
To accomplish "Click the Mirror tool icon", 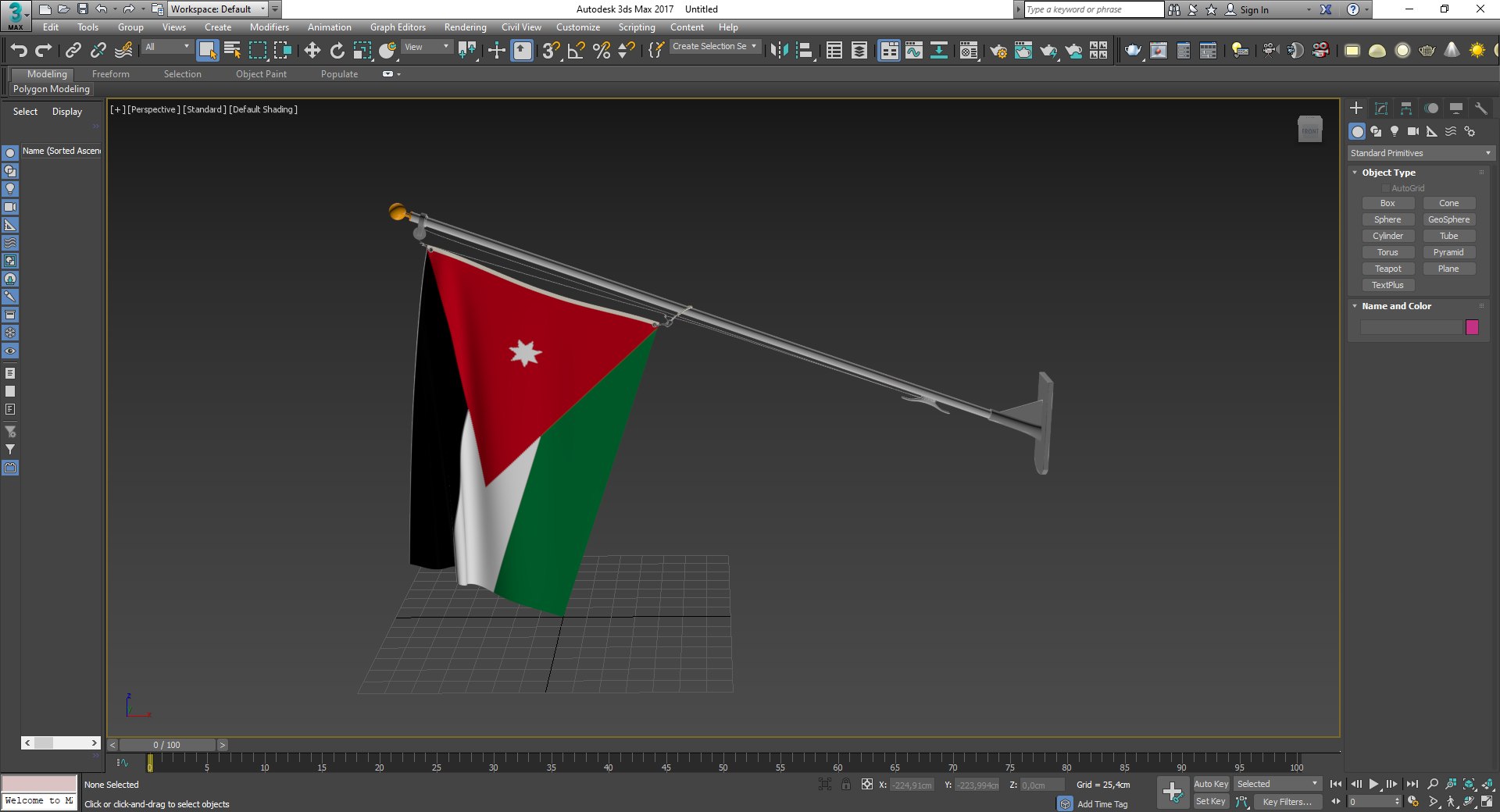I will [779, 51].
